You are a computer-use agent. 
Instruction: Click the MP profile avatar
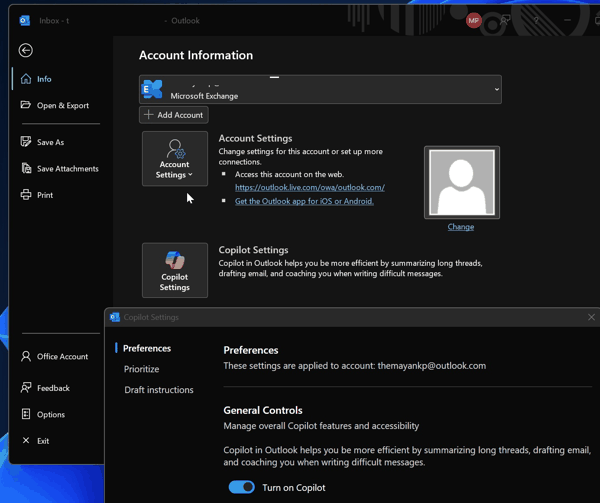[473, 21]
